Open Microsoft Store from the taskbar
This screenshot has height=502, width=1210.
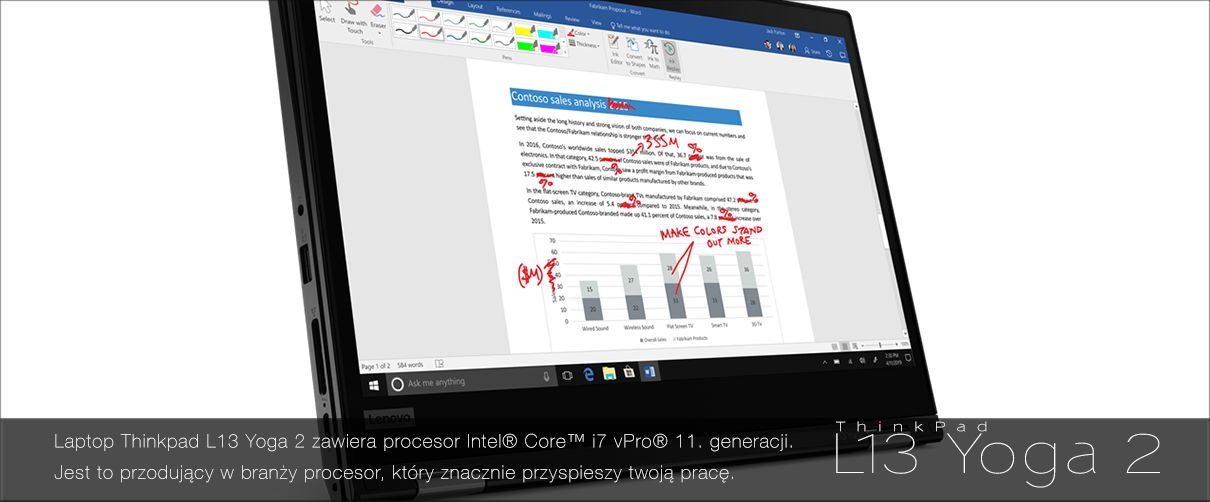[629, 372]
